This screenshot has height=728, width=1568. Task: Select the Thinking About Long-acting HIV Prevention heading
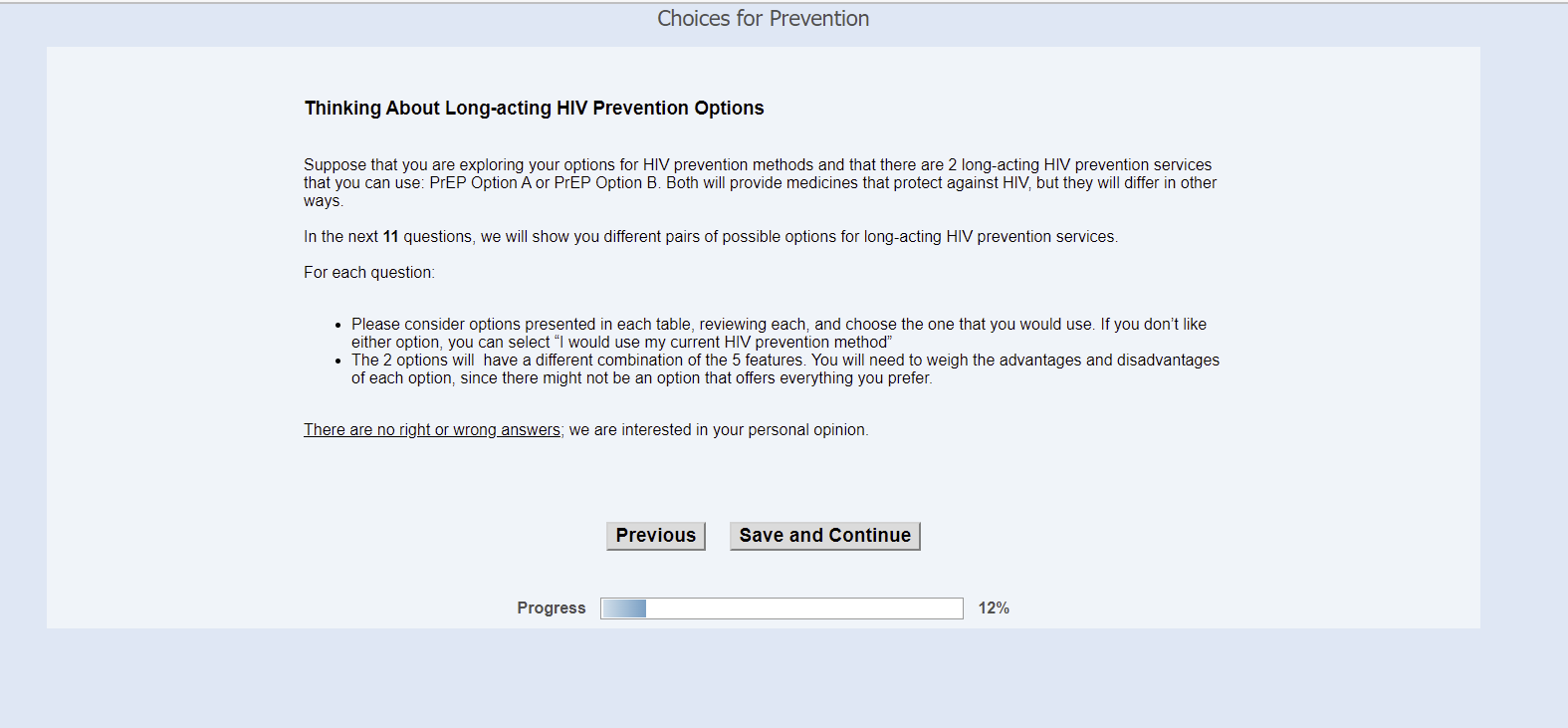[x=534, y=109]
